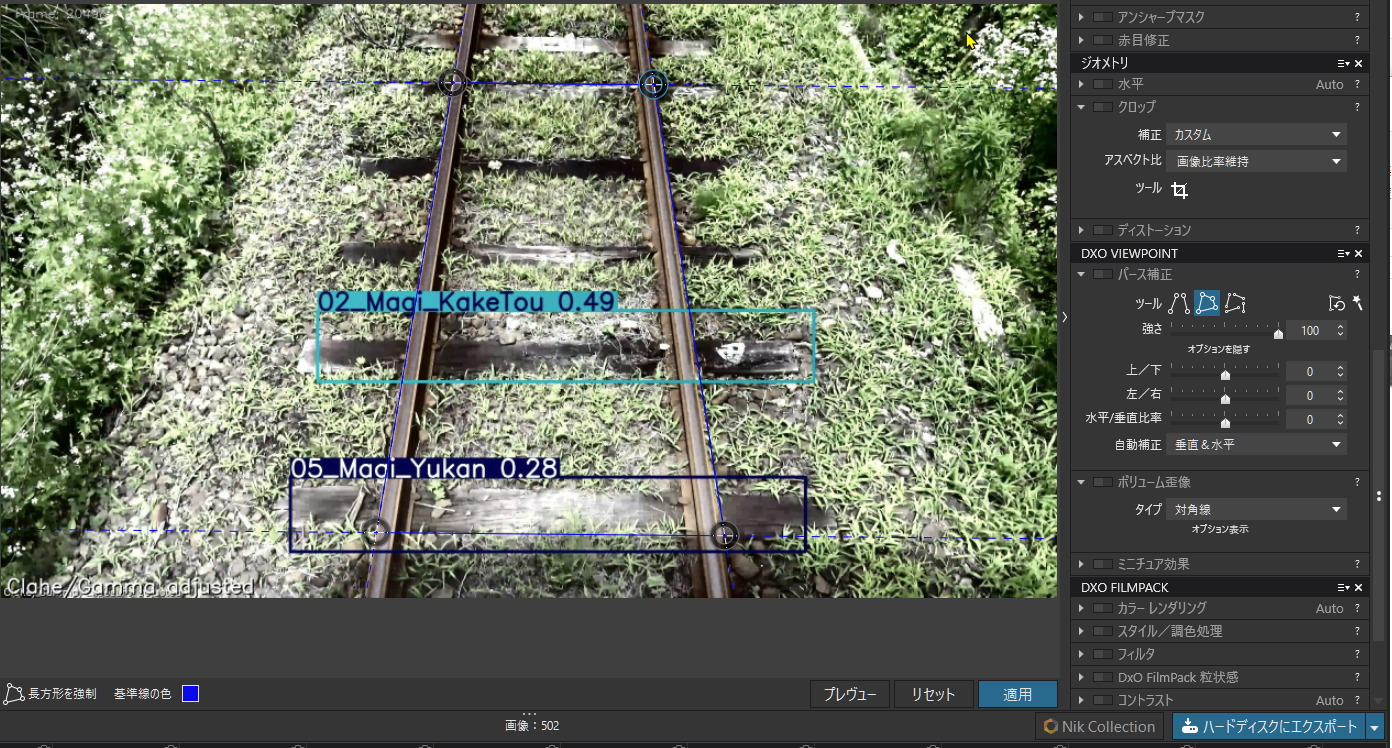Click the 適用 button to apply changes
The width and height of the screenshot is (1392, 748).
tap(1017, 693)
